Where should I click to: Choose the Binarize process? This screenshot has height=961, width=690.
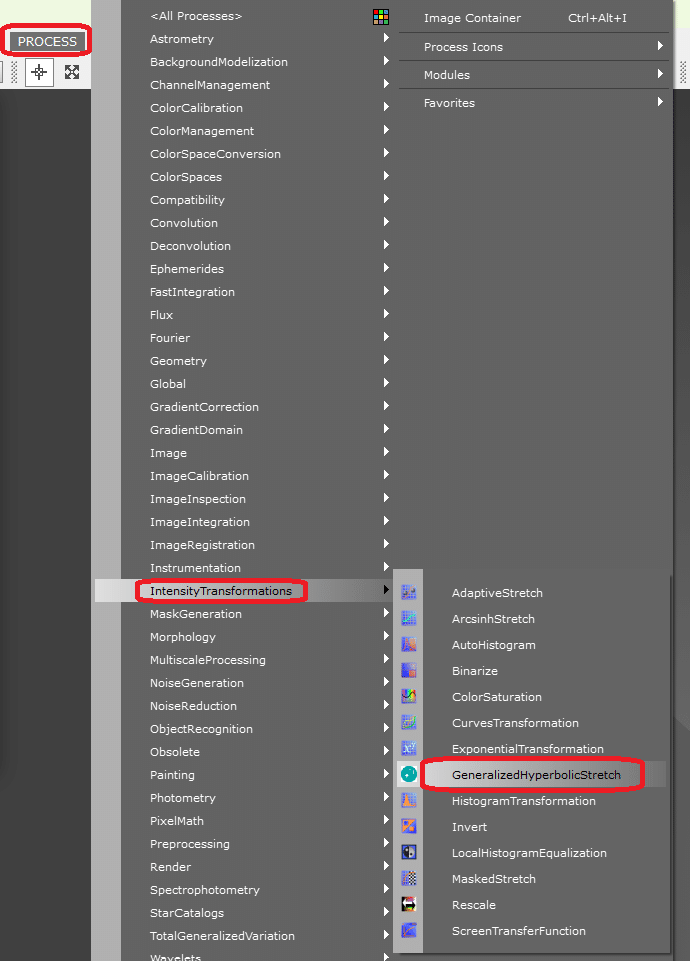[475, 671]
